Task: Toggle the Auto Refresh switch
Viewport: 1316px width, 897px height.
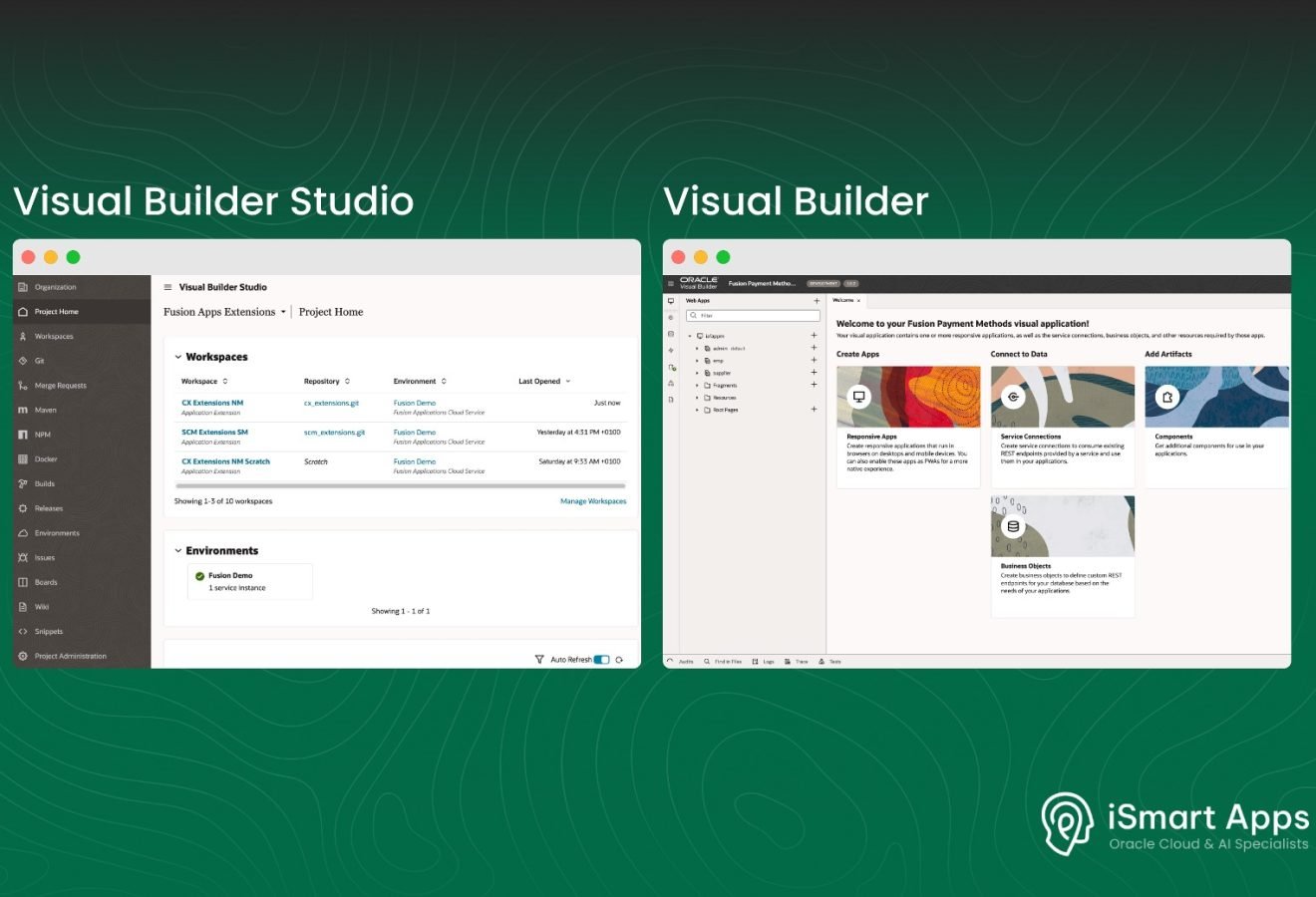Action: [x=601, y=660]
